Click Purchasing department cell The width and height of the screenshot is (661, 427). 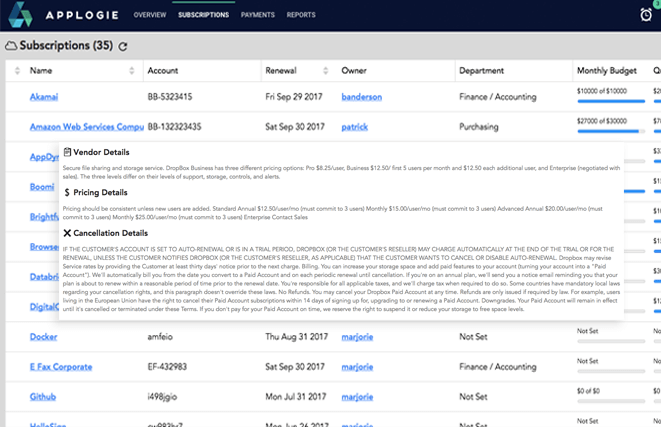pyautogui.click(x=478, y=127)
